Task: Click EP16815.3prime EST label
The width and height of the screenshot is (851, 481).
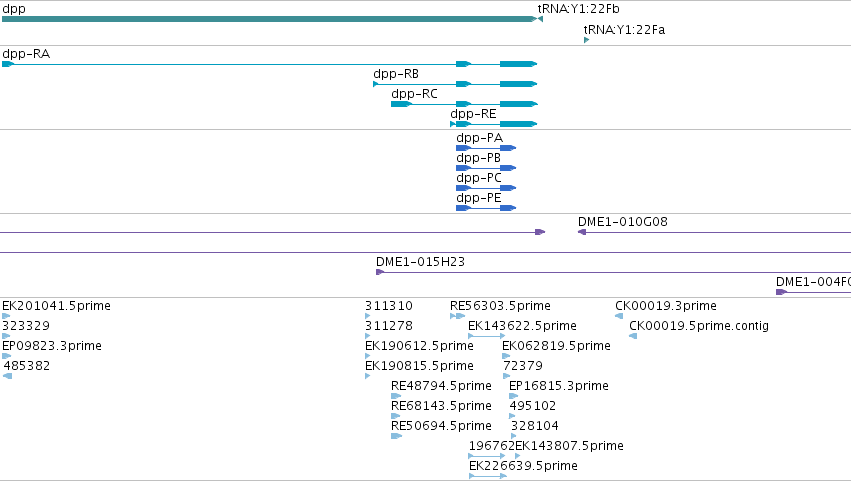Action: (x=558, y=386)
